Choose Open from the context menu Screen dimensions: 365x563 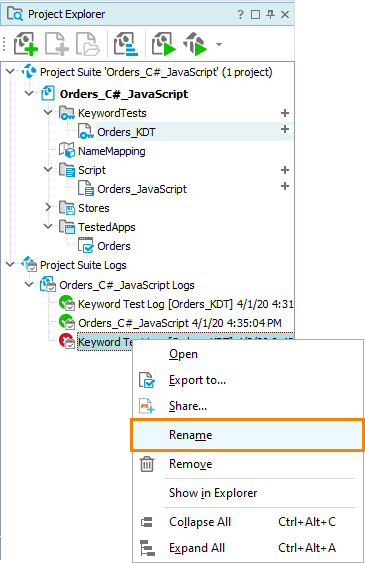tap(248, 354)
